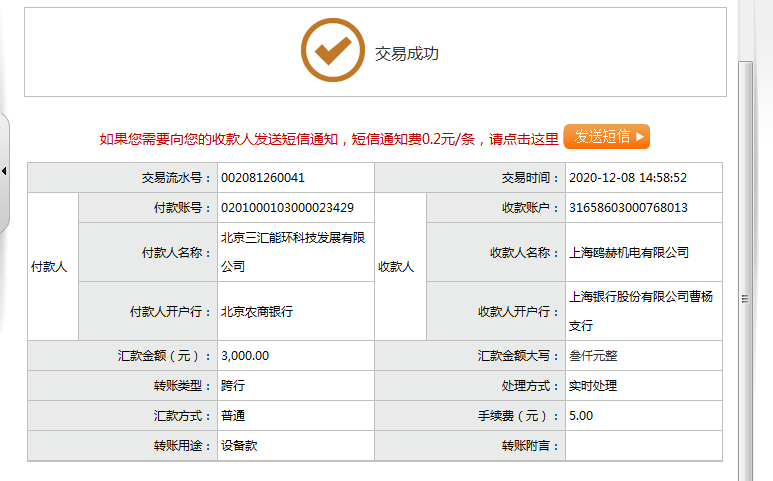The image size is (773, 481).
Task: Click the 发送短信 button
Action: pyautogui.click(x=607, y=137)
